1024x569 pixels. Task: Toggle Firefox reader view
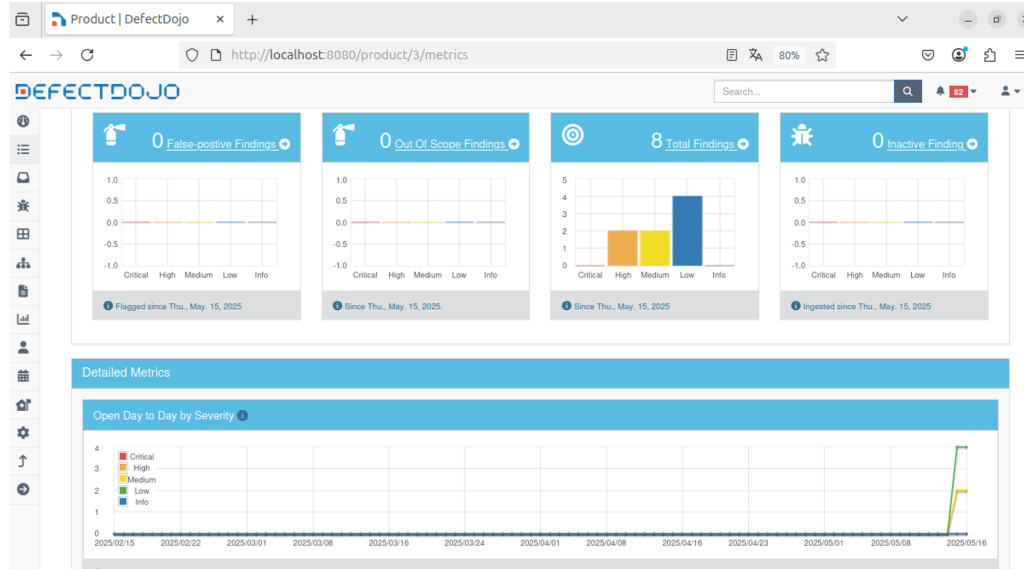pos(732,55)
